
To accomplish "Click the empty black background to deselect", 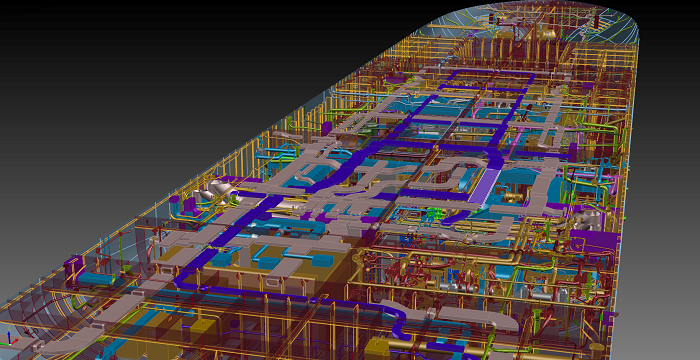I will (x=134, y=67).
